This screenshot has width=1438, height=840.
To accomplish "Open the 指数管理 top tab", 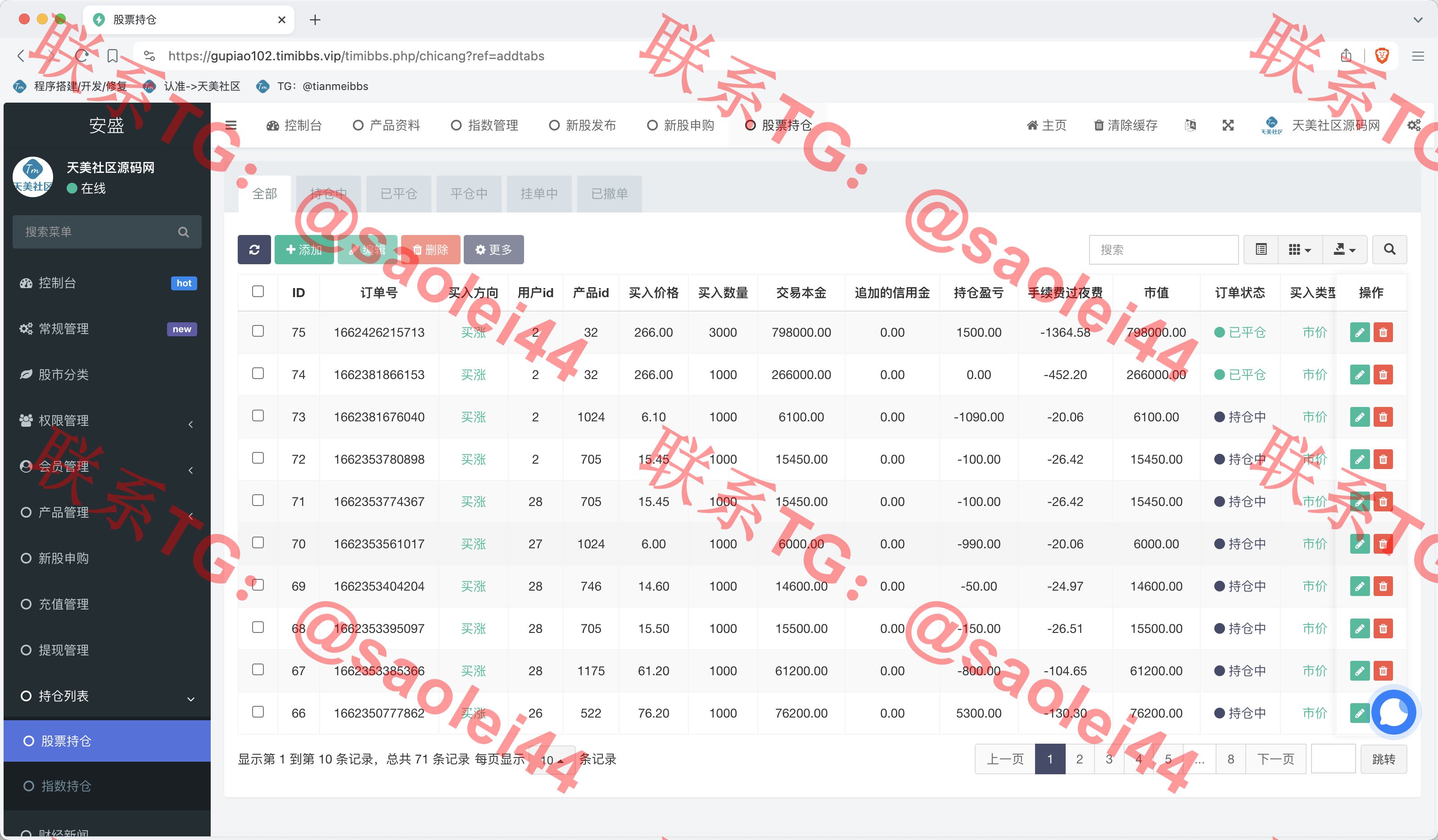I will [484, 125].
